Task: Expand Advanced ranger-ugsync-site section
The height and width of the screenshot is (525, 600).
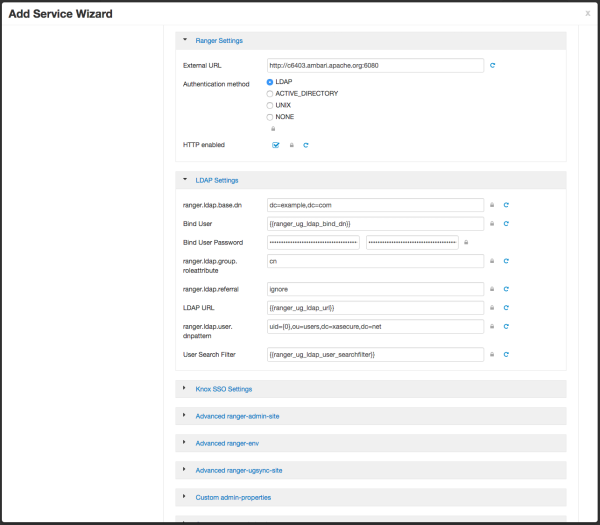Action: click(237, 469)
